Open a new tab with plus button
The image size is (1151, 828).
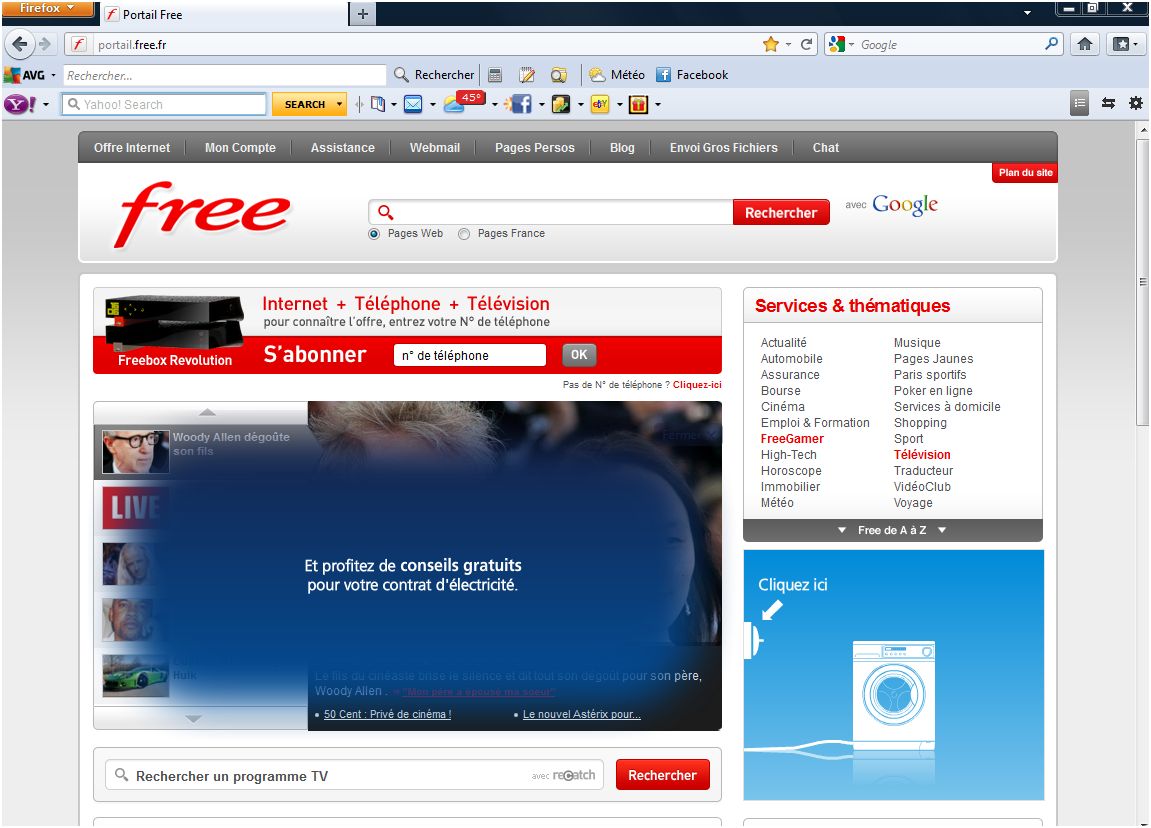[x=362, y=14]
